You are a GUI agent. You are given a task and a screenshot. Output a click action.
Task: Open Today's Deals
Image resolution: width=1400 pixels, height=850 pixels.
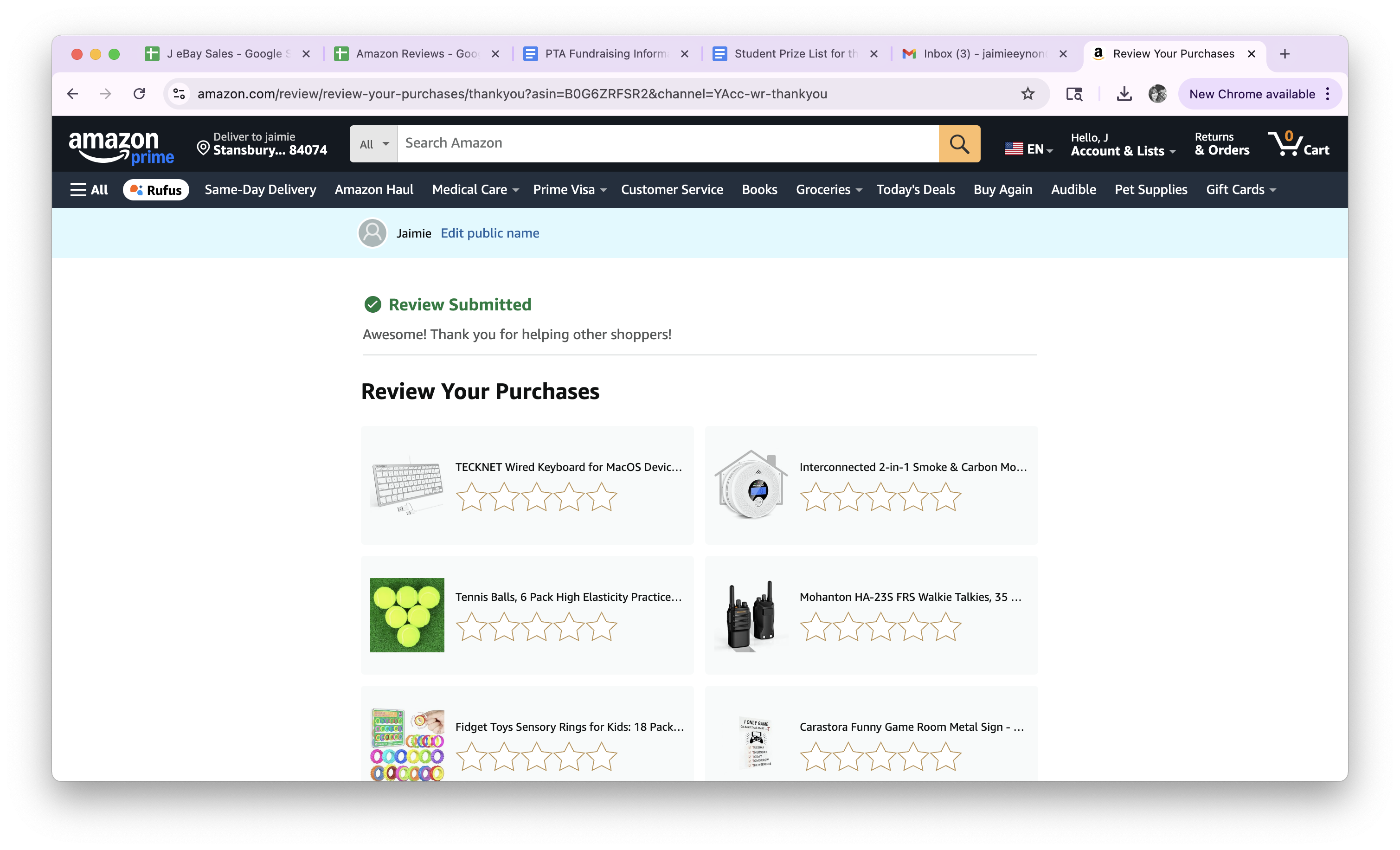point(915,190)
